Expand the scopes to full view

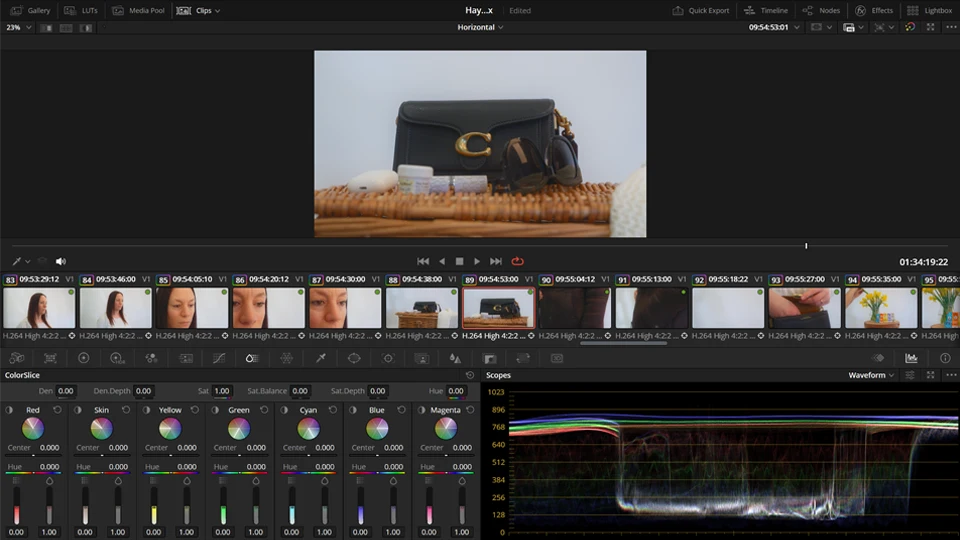(931, 375)
